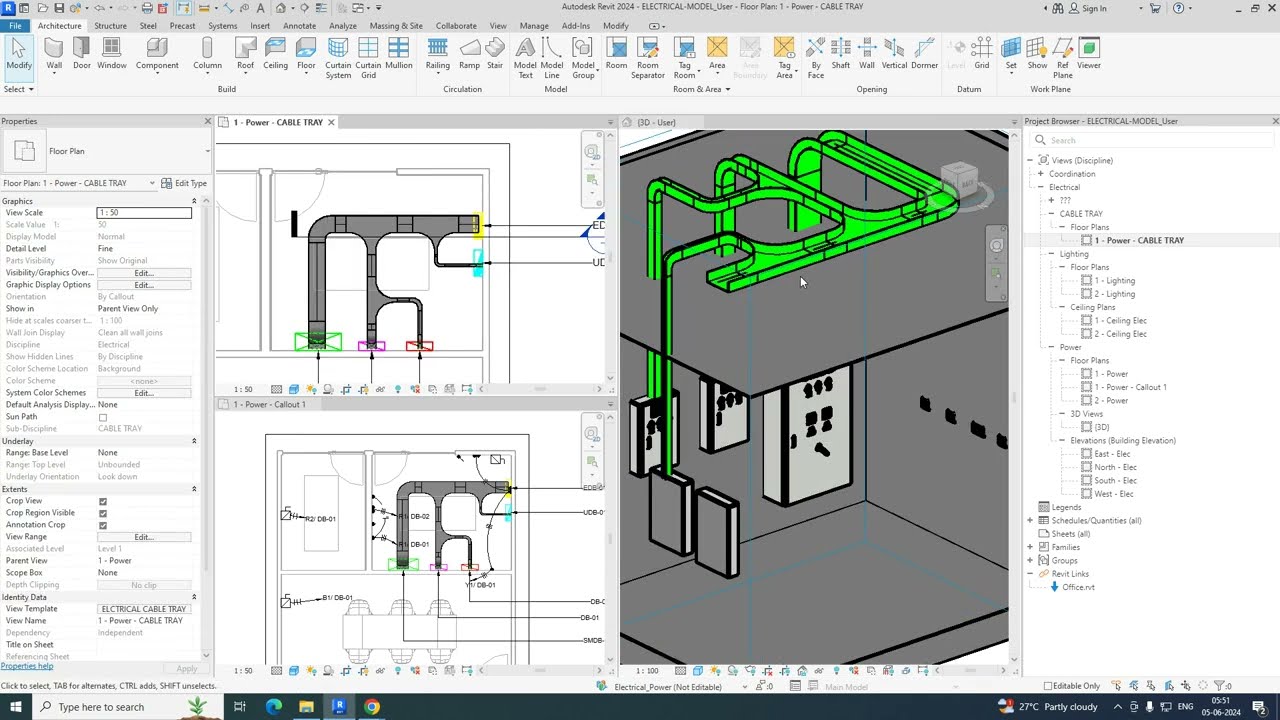Toggle the Crop View checkbox
This screenshot has height=720, width=1280.
103,501
